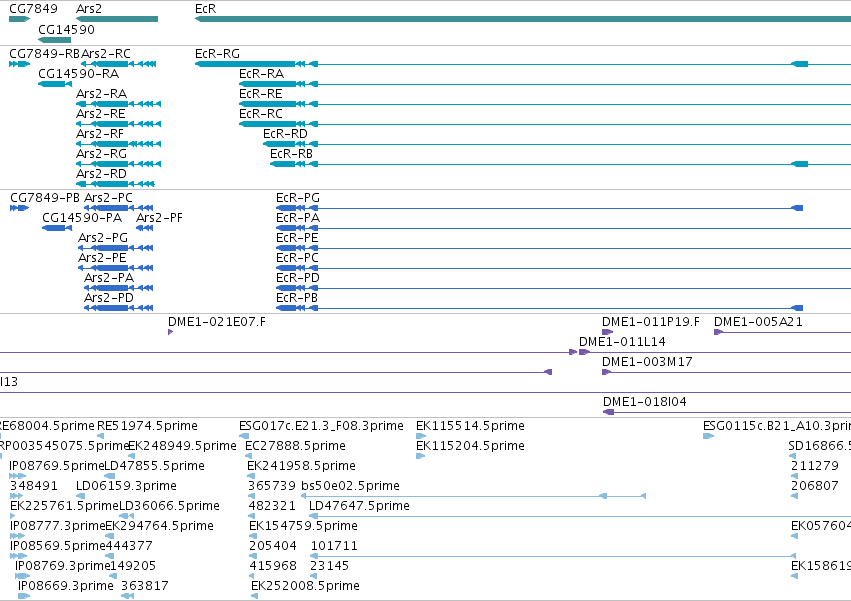Choose protein label Ars2-PD
The width and height of the screenshot is (851, 601).
pyautogui.click(x=109, y=299)
